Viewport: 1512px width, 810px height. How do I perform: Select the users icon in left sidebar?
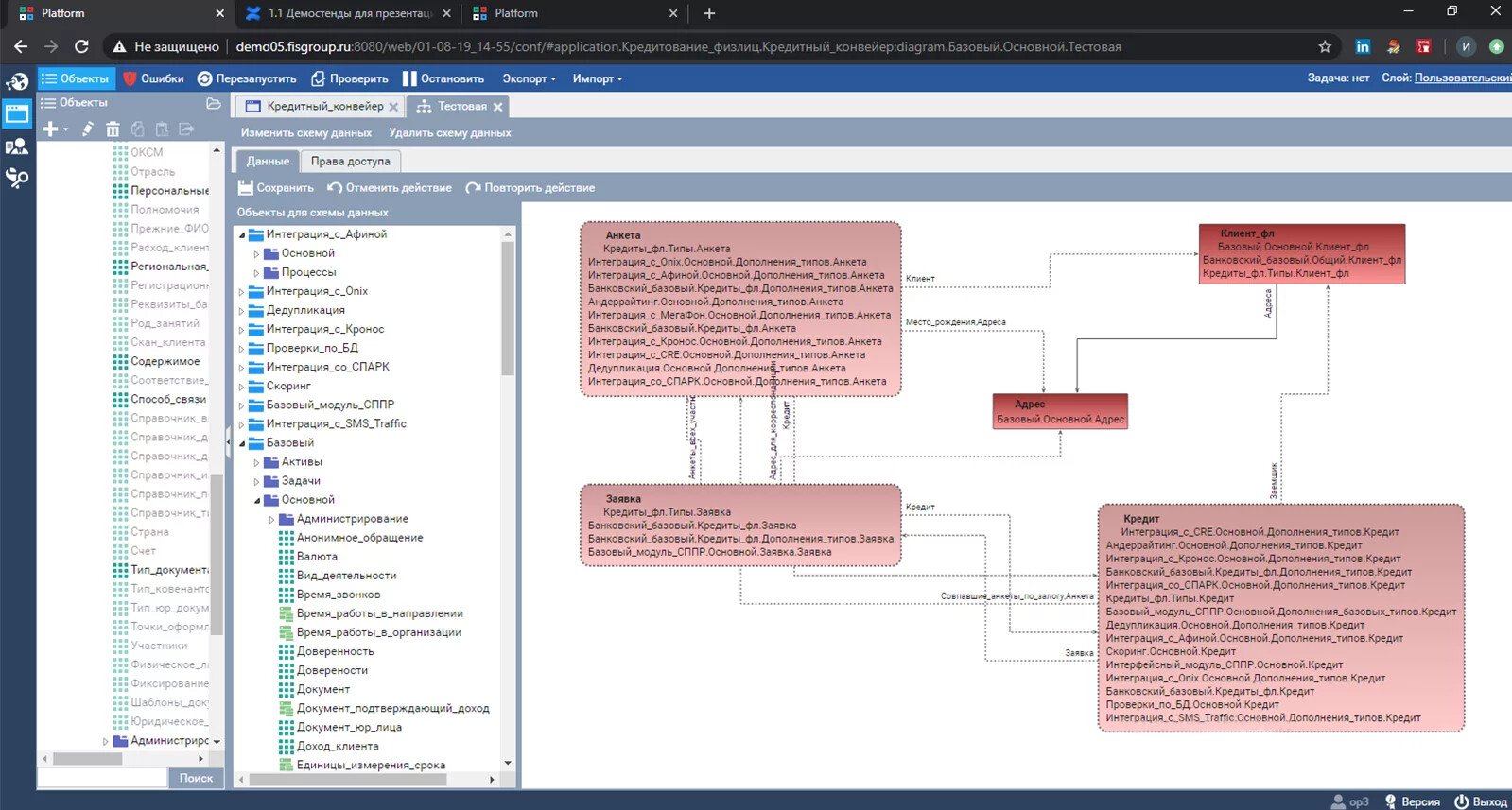[x=17, y=146]
